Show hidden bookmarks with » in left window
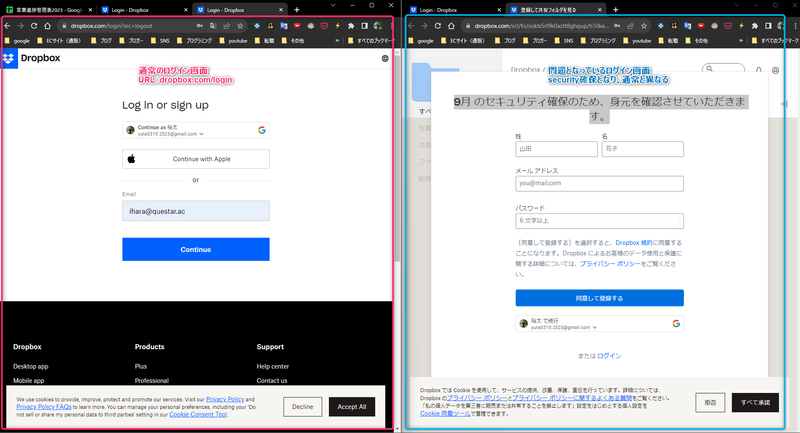The height and width of the screenshot is (433, 800). [337, 40]
